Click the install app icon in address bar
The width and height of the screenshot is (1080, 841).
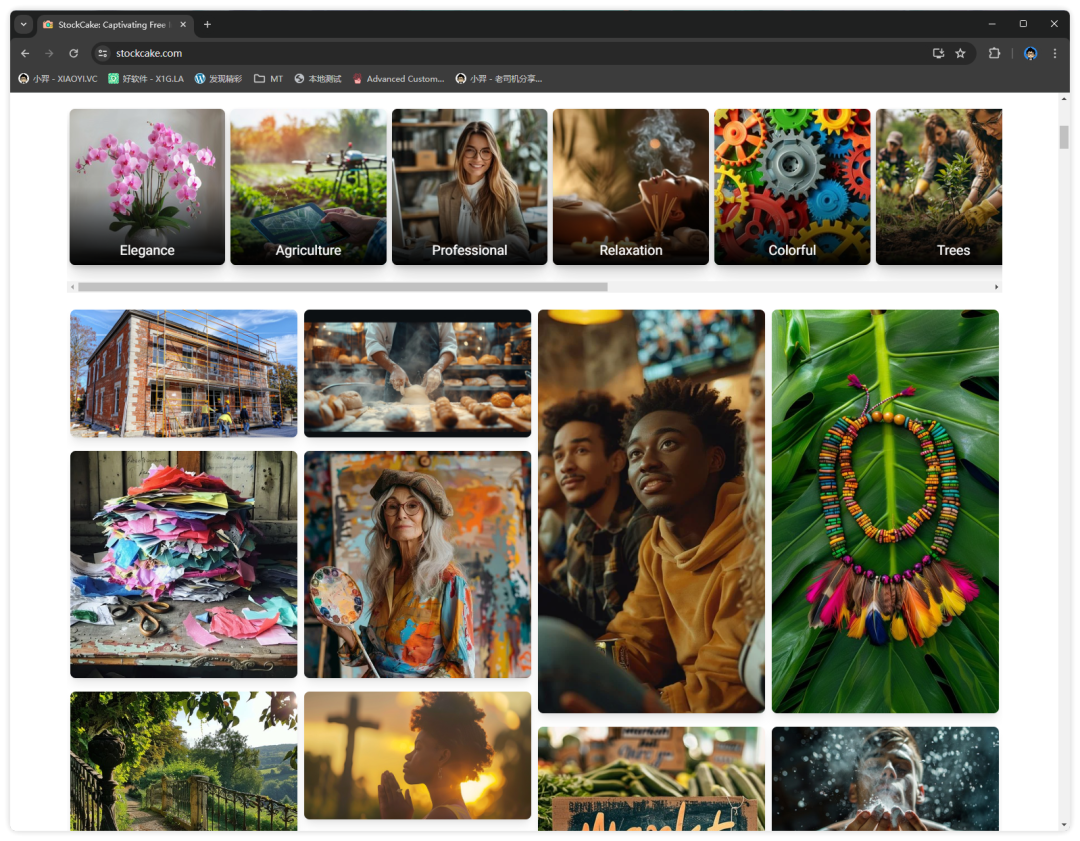click(938, 53)
